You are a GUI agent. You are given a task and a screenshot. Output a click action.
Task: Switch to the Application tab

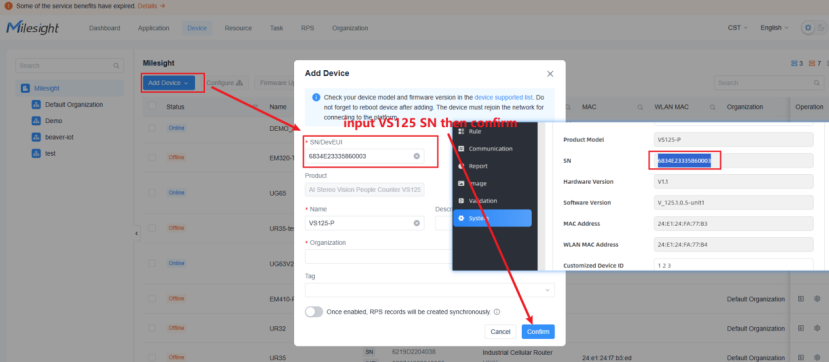(153, 28)
